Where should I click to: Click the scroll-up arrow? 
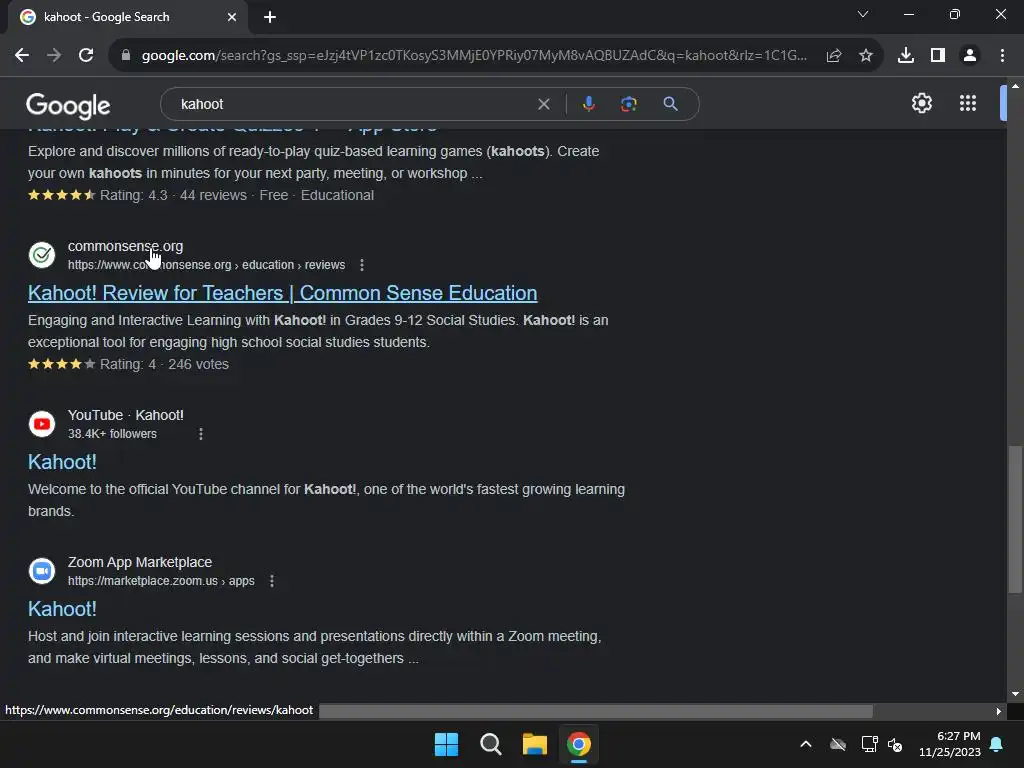pyautogui.click(x=1015, y=86)
